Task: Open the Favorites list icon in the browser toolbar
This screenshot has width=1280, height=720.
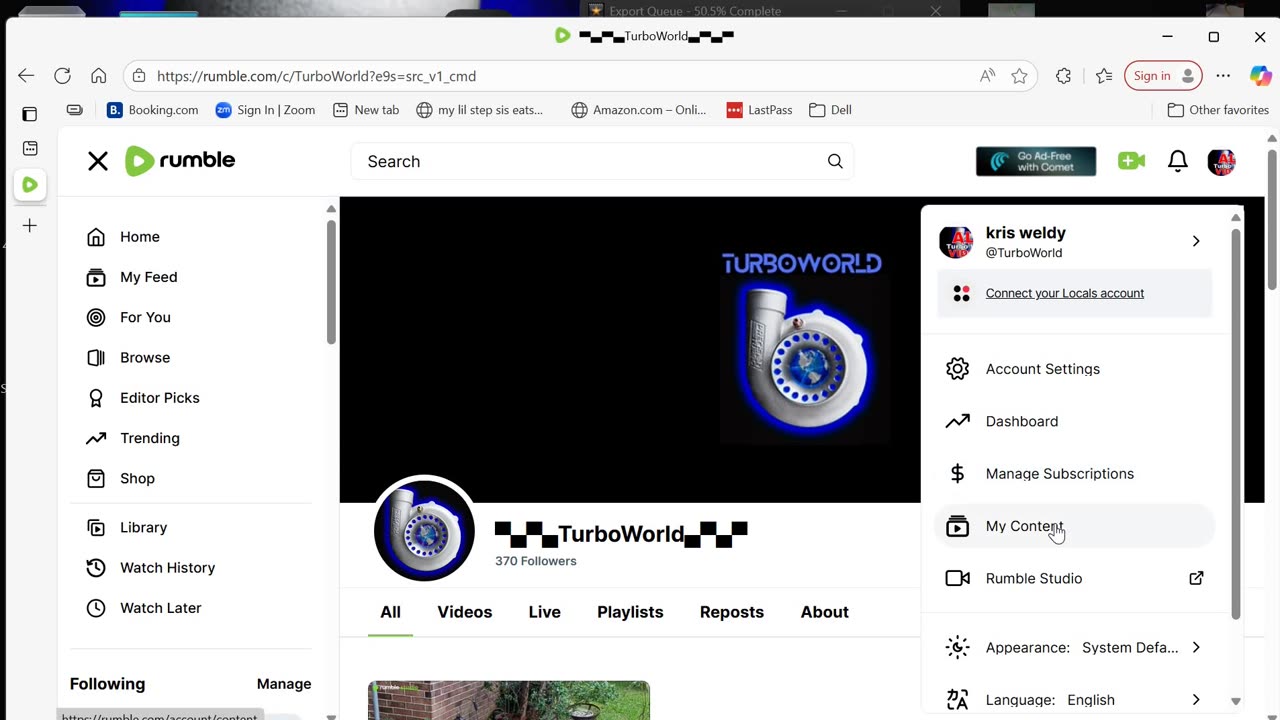Action: (1104, 76)
